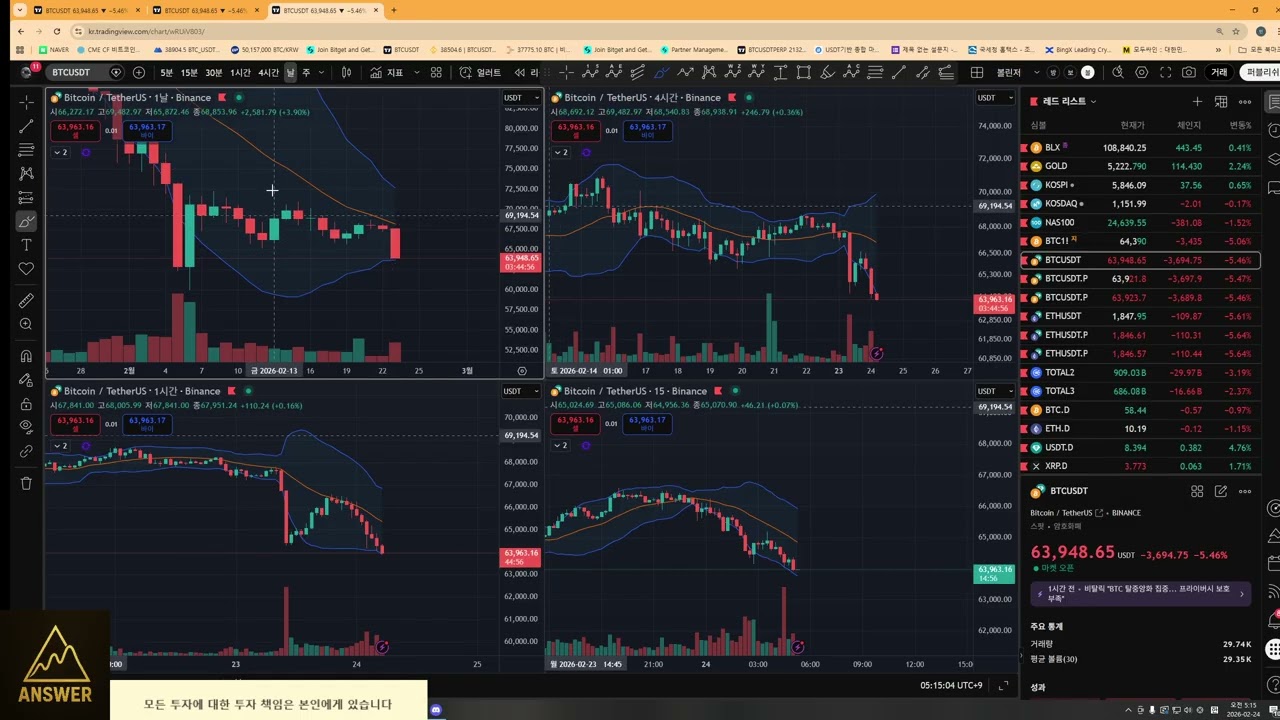
Task: Open USDT currency dropdown on 4시간 chart
Action: coord(993,97)
